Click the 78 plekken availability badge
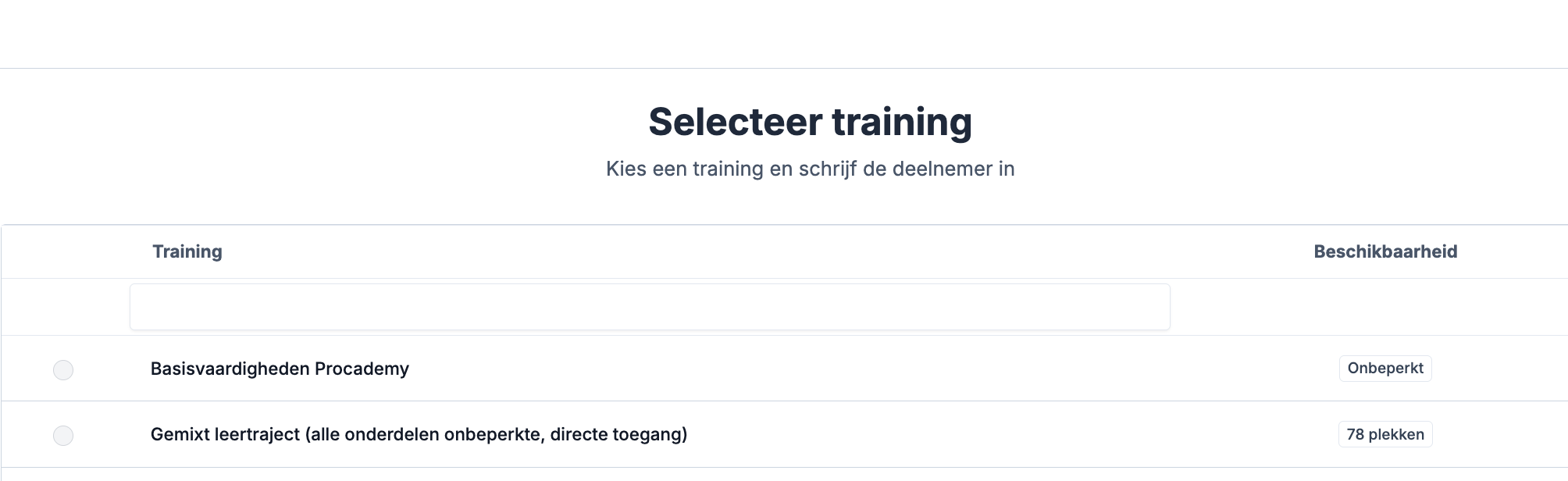1568x481 pixels. 1384,434
